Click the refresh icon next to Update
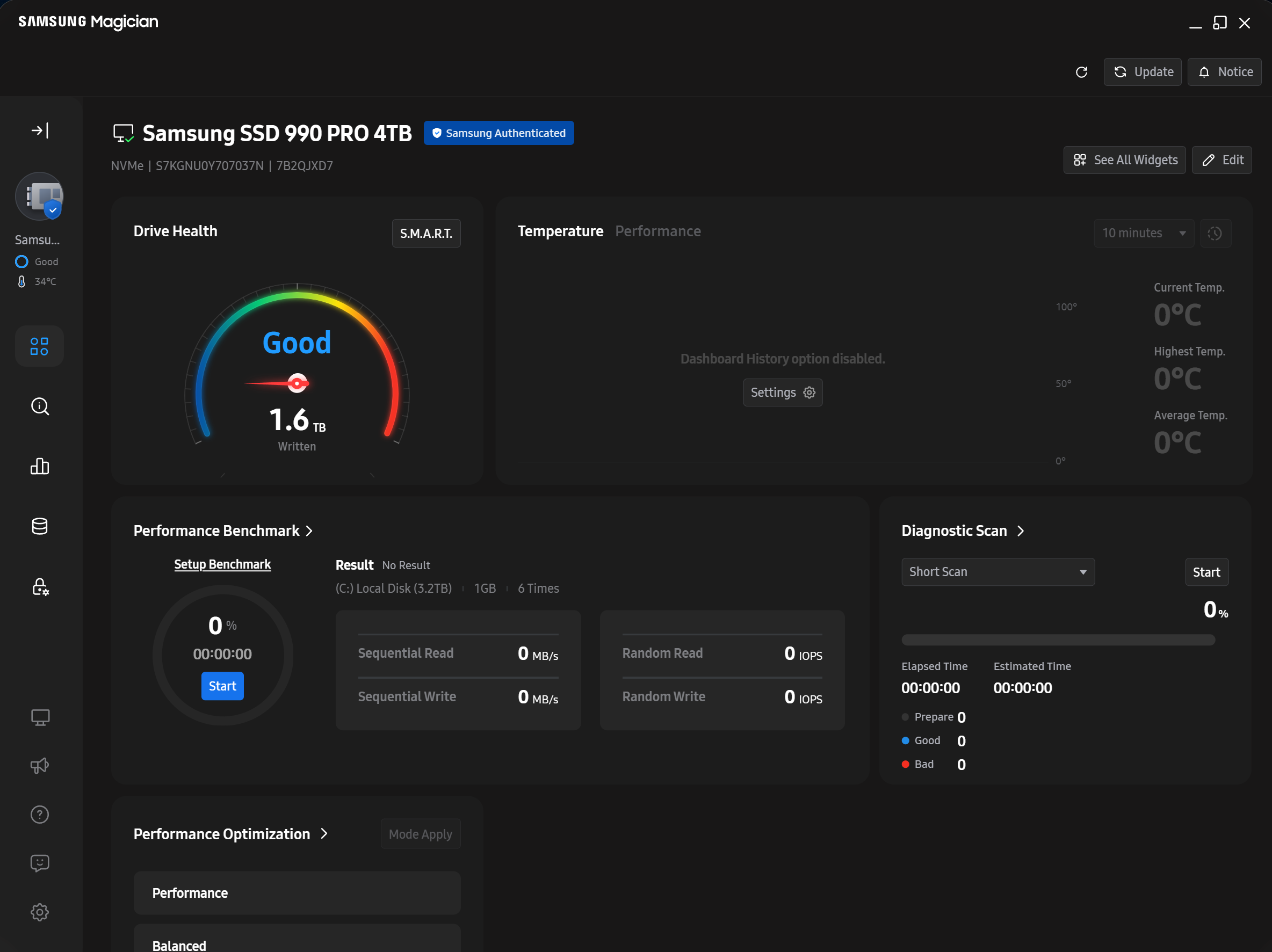 (x=1081, y=72)
